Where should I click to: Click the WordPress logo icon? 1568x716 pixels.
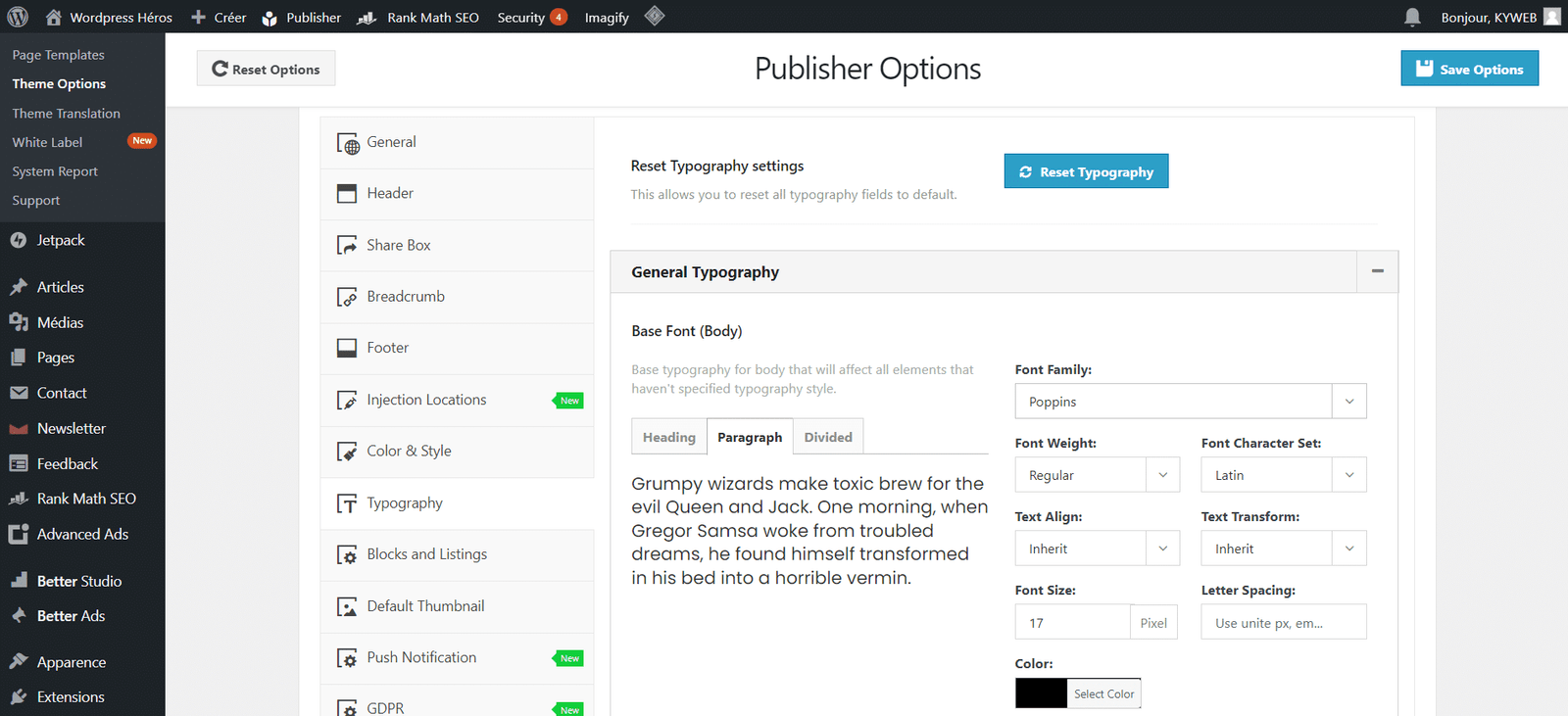[x=18, y=17]
